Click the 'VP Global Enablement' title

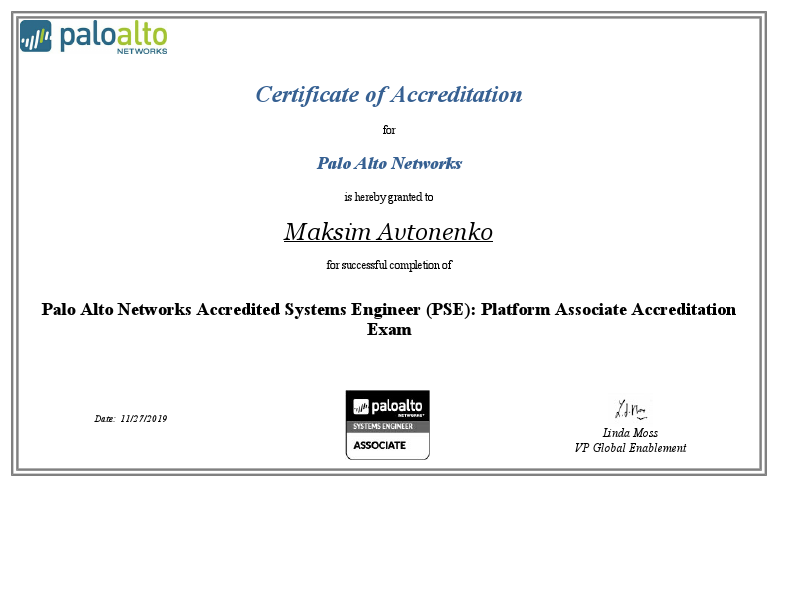[630, 448]
